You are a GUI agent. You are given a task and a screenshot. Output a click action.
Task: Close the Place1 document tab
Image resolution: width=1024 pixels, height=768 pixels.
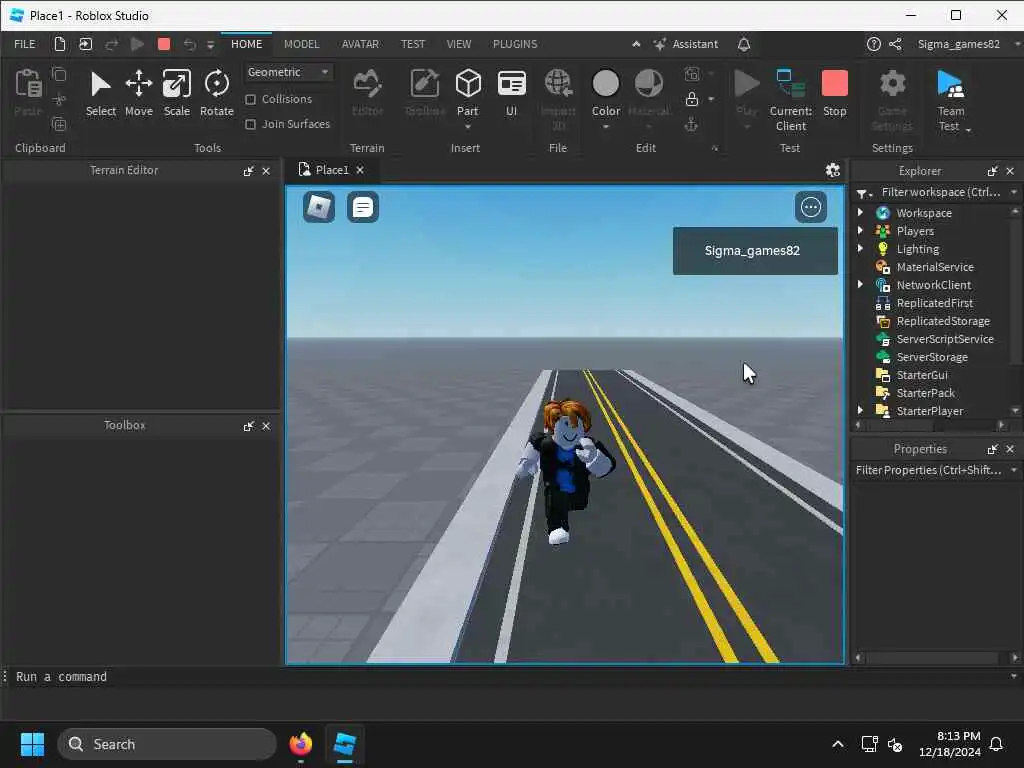360,170
